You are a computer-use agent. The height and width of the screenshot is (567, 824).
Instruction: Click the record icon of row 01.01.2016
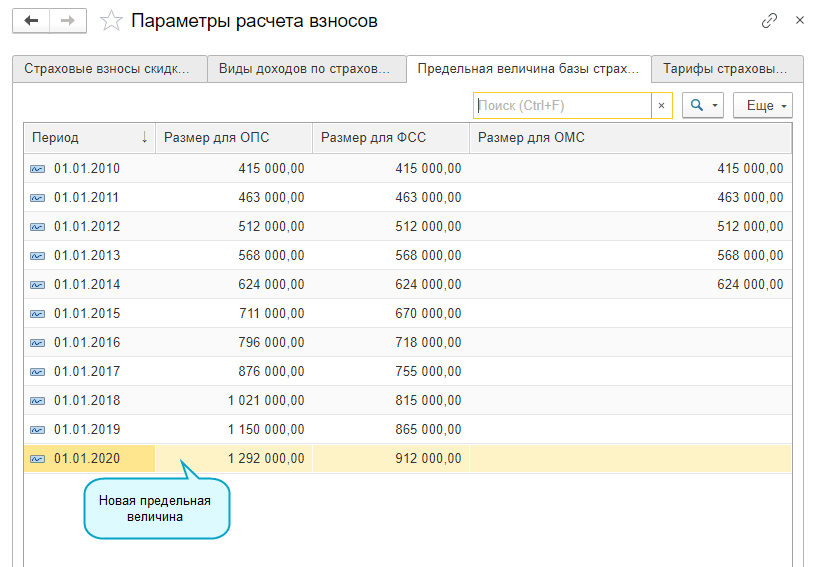[x=37, y=343]
